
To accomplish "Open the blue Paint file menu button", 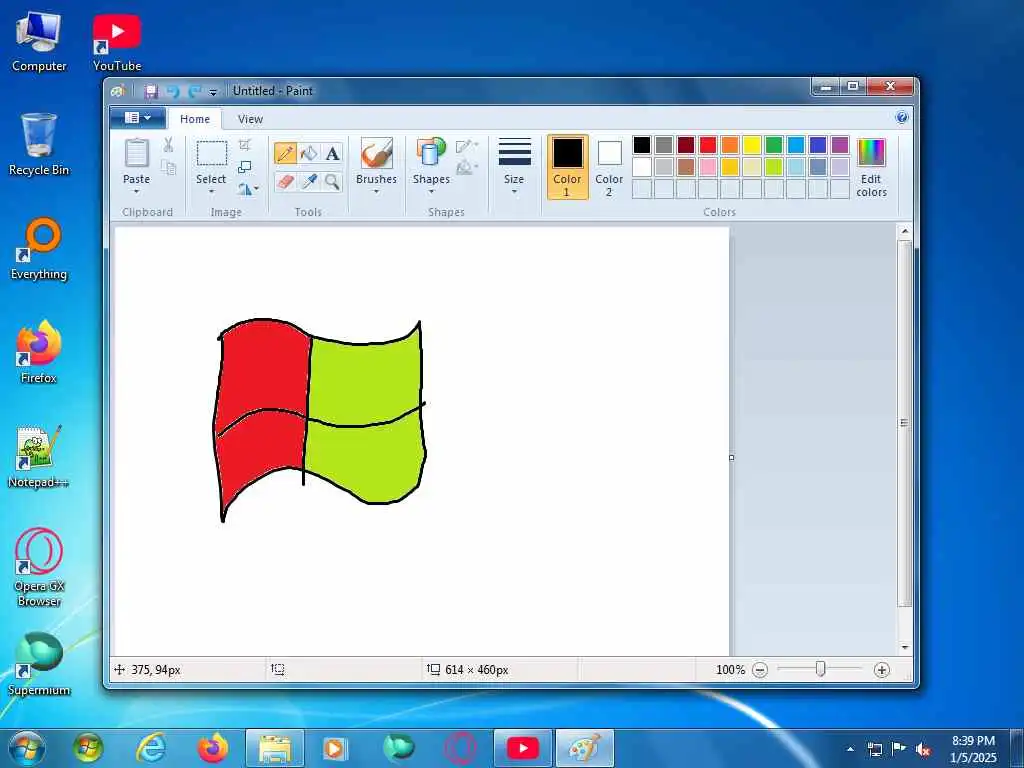I will pos(137,118).
